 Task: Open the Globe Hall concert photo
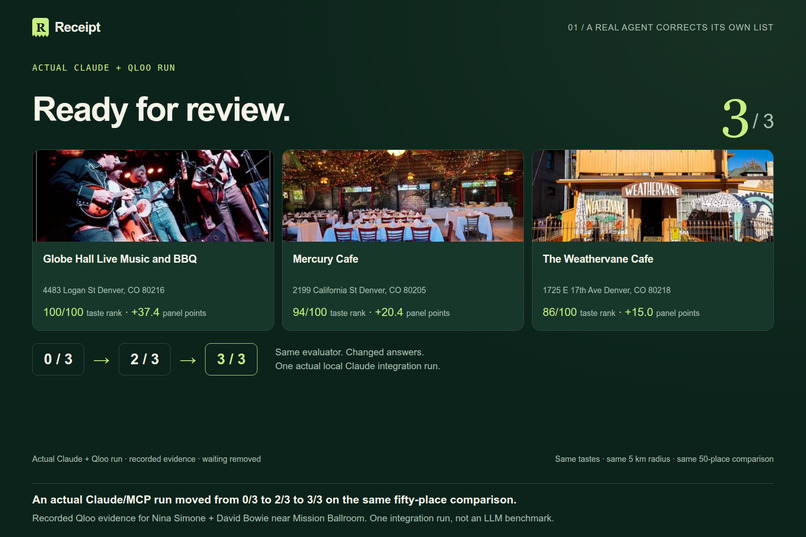[x=153, y=196]
